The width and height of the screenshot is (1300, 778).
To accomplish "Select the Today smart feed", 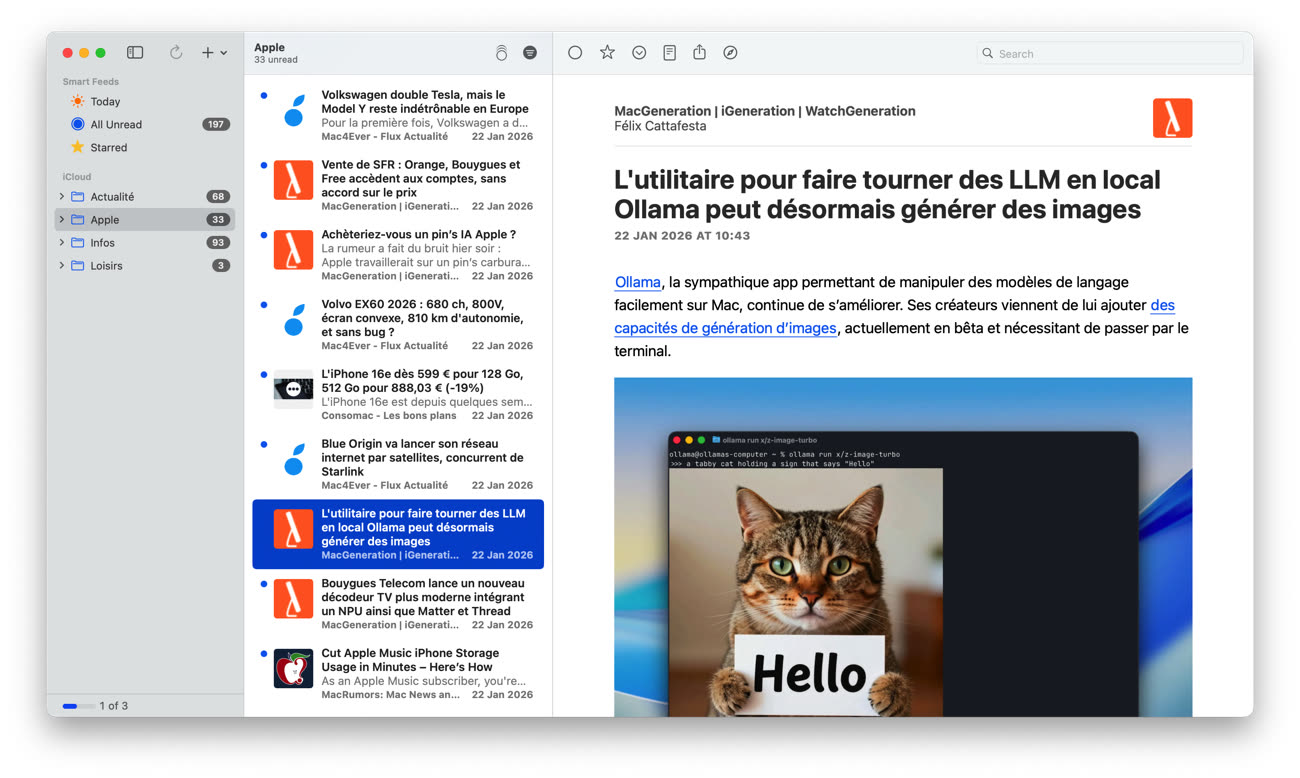I will point(105,102).
